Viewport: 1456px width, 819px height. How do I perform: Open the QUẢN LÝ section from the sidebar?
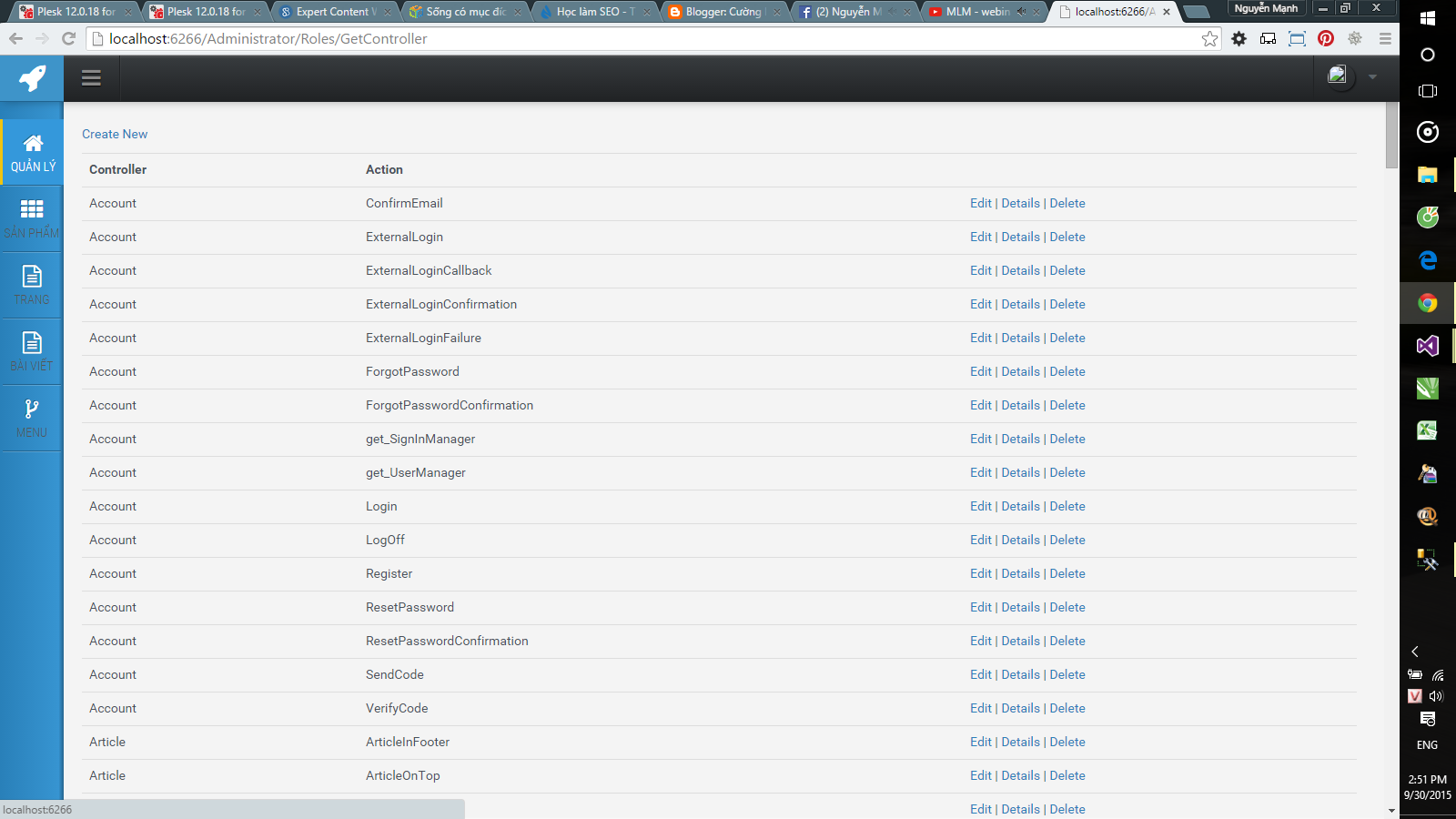coord(32,152)
